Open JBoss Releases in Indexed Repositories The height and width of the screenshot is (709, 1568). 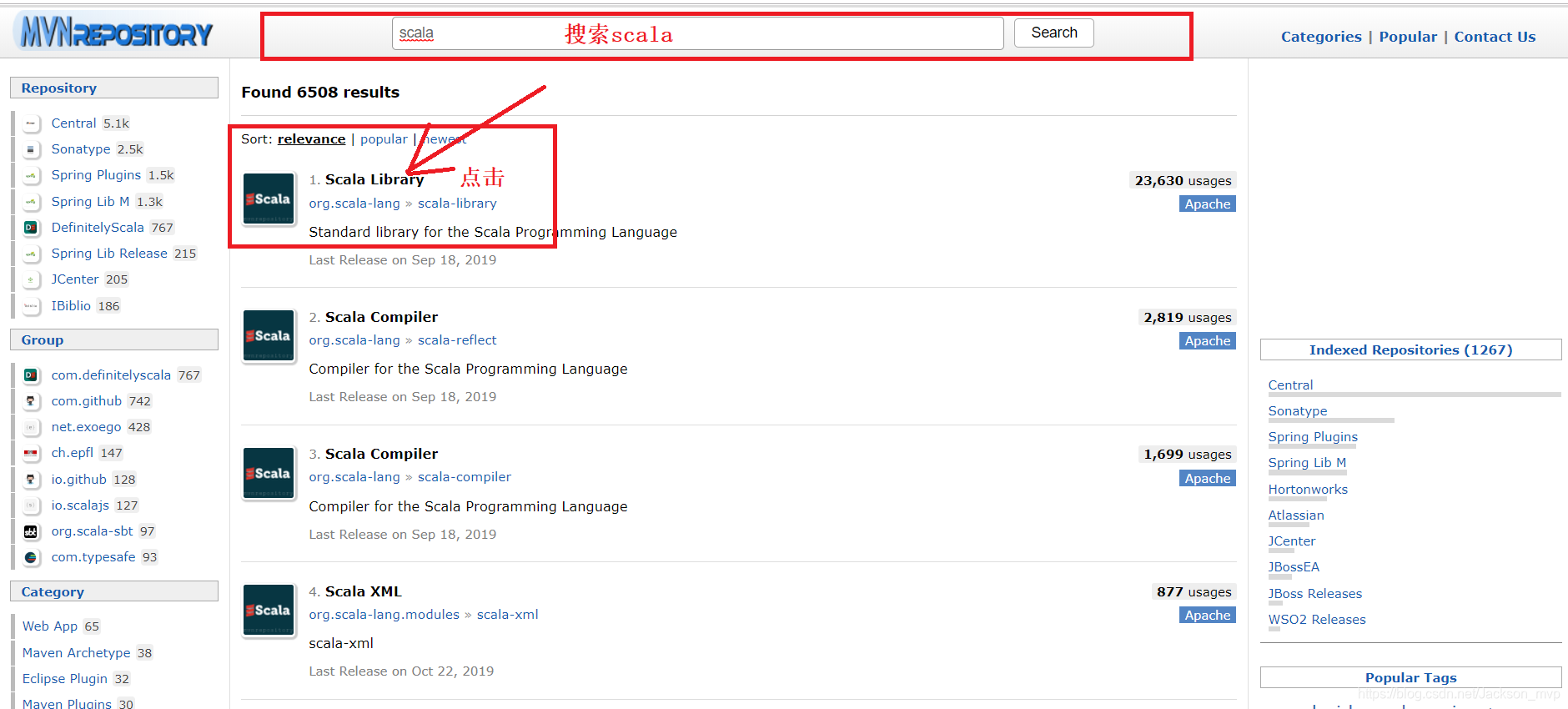[x=1315, y=594]
